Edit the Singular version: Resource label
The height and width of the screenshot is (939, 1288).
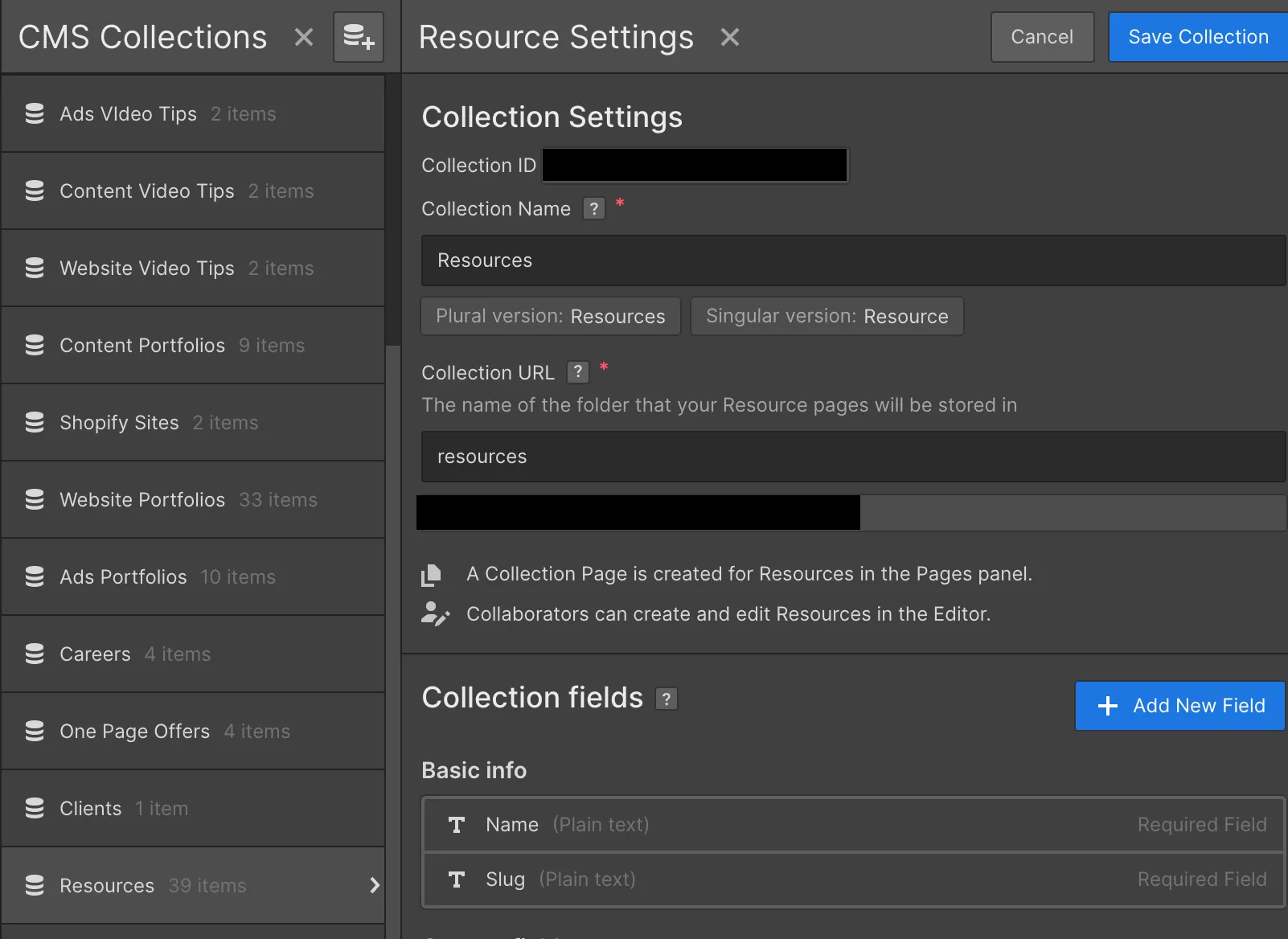point(827,316)
